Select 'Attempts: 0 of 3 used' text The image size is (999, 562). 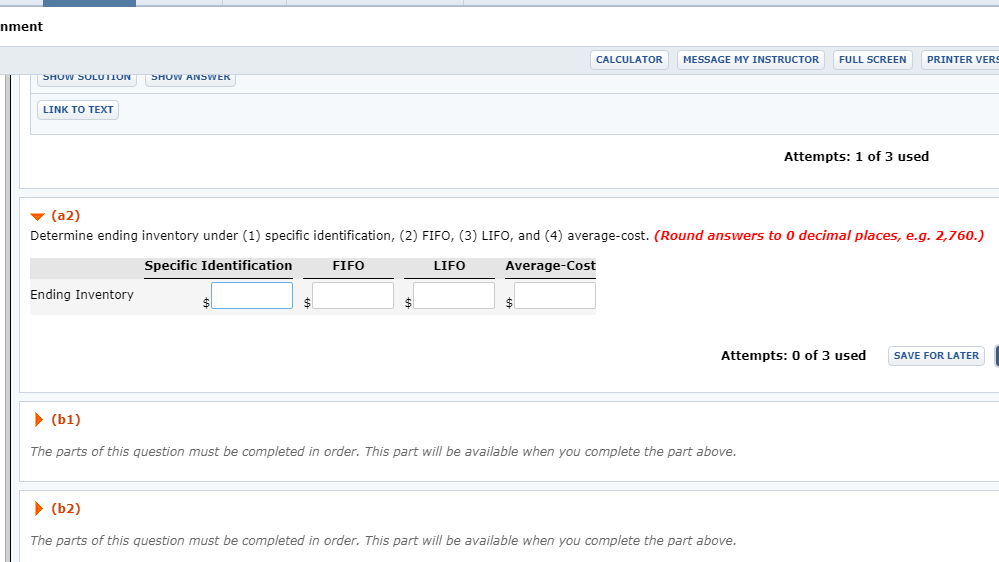[x=793, y=356]
